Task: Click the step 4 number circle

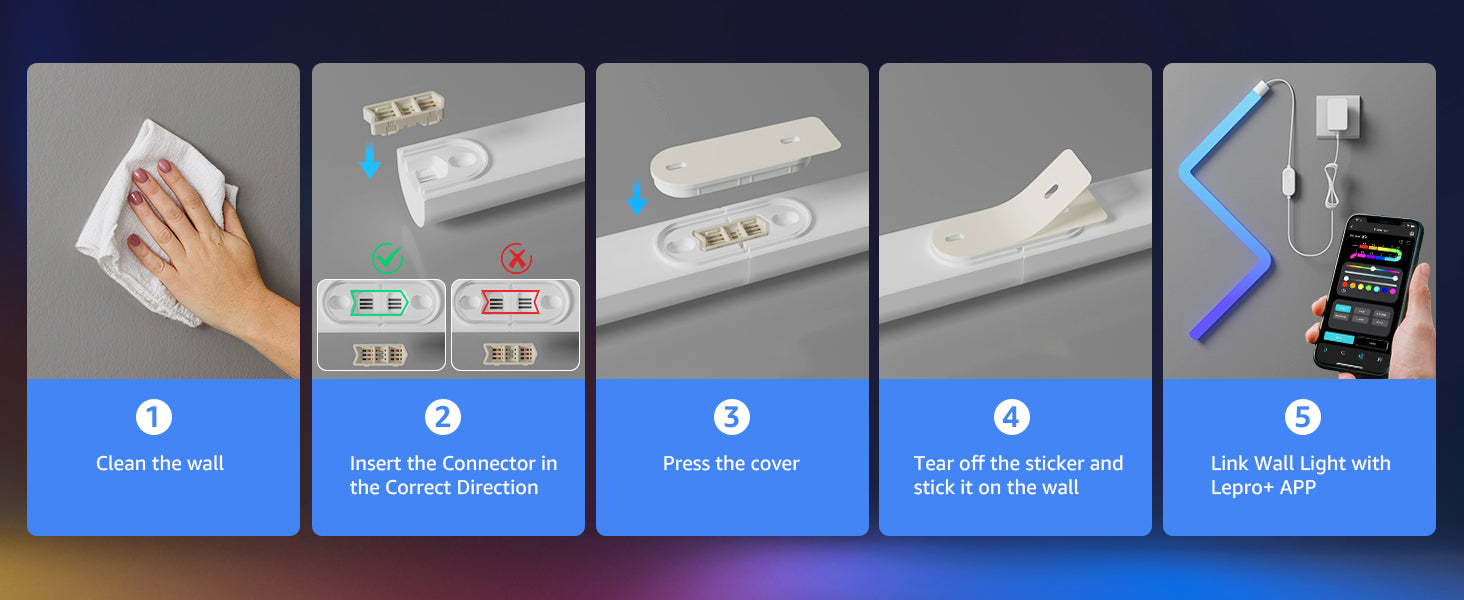Action: click(1011, 417)
